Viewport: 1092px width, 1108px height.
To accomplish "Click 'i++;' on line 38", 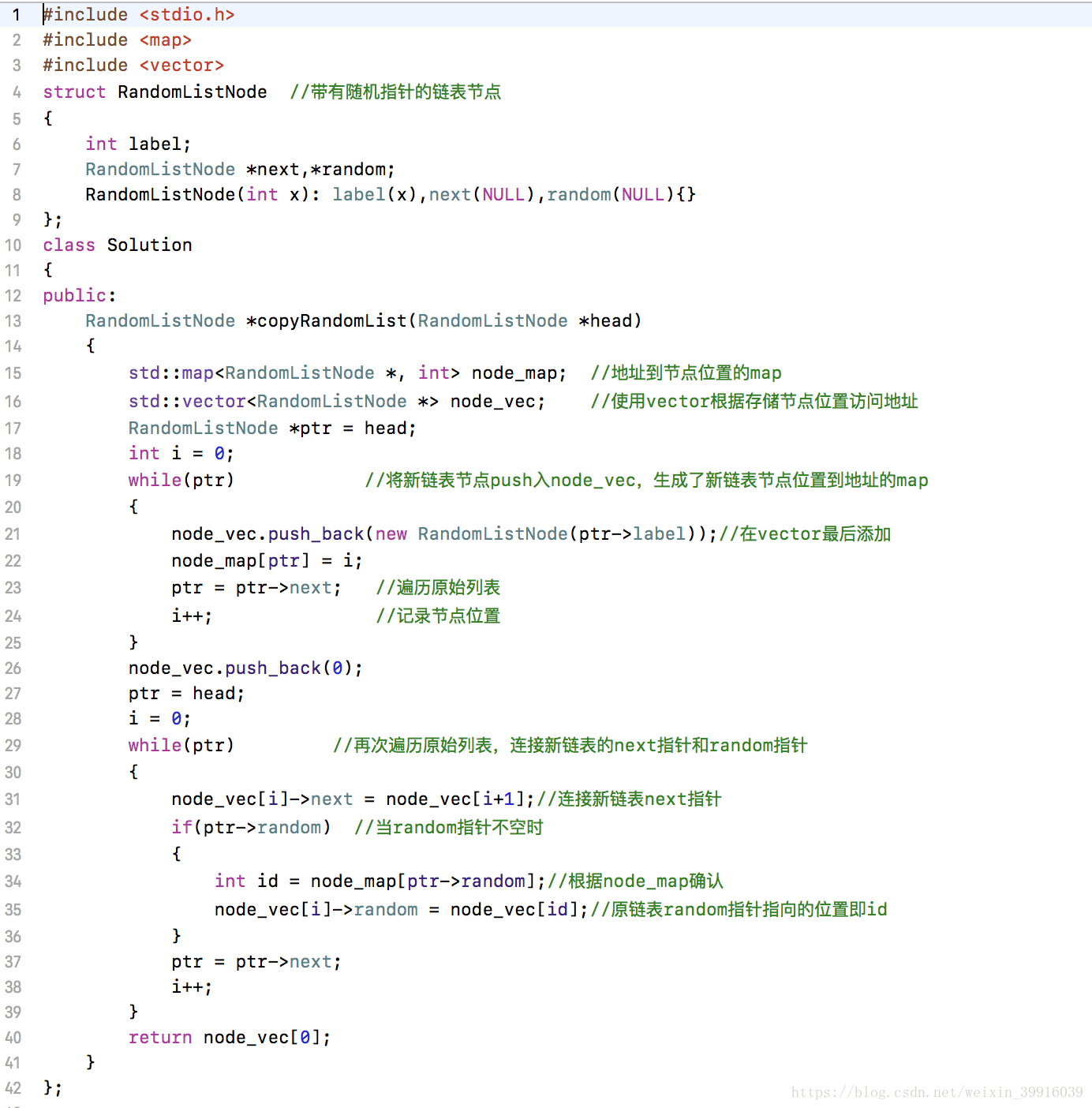I will 192,987.
